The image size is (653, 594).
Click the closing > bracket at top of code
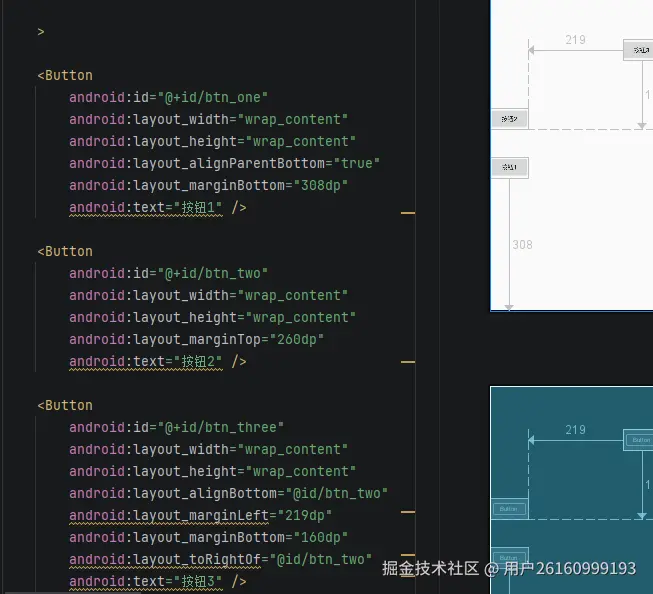click(x=40, y=32)
